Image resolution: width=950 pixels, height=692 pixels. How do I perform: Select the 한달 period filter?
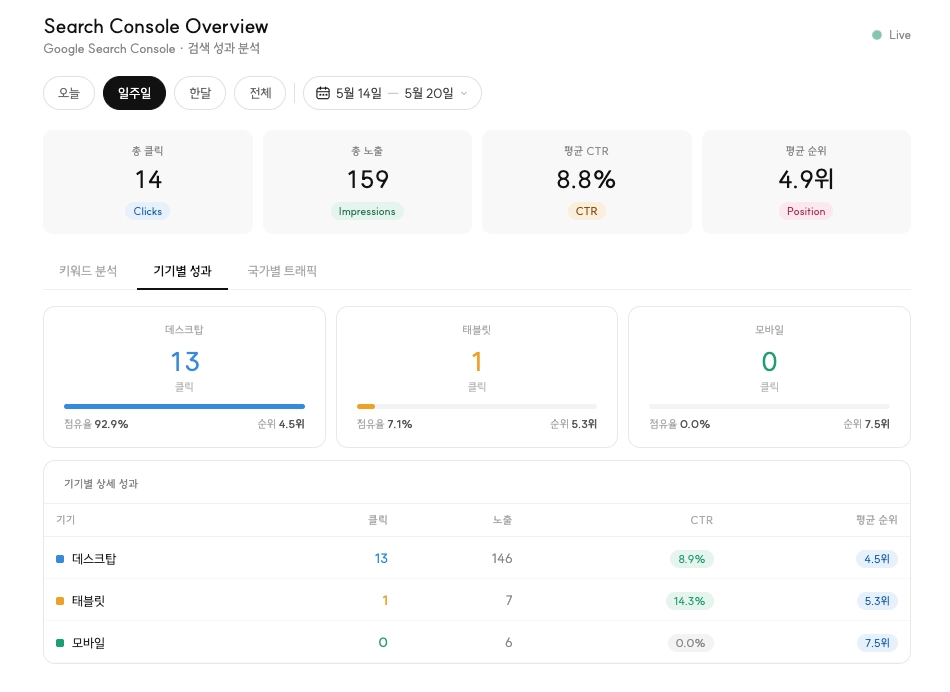tap(200, 93)
